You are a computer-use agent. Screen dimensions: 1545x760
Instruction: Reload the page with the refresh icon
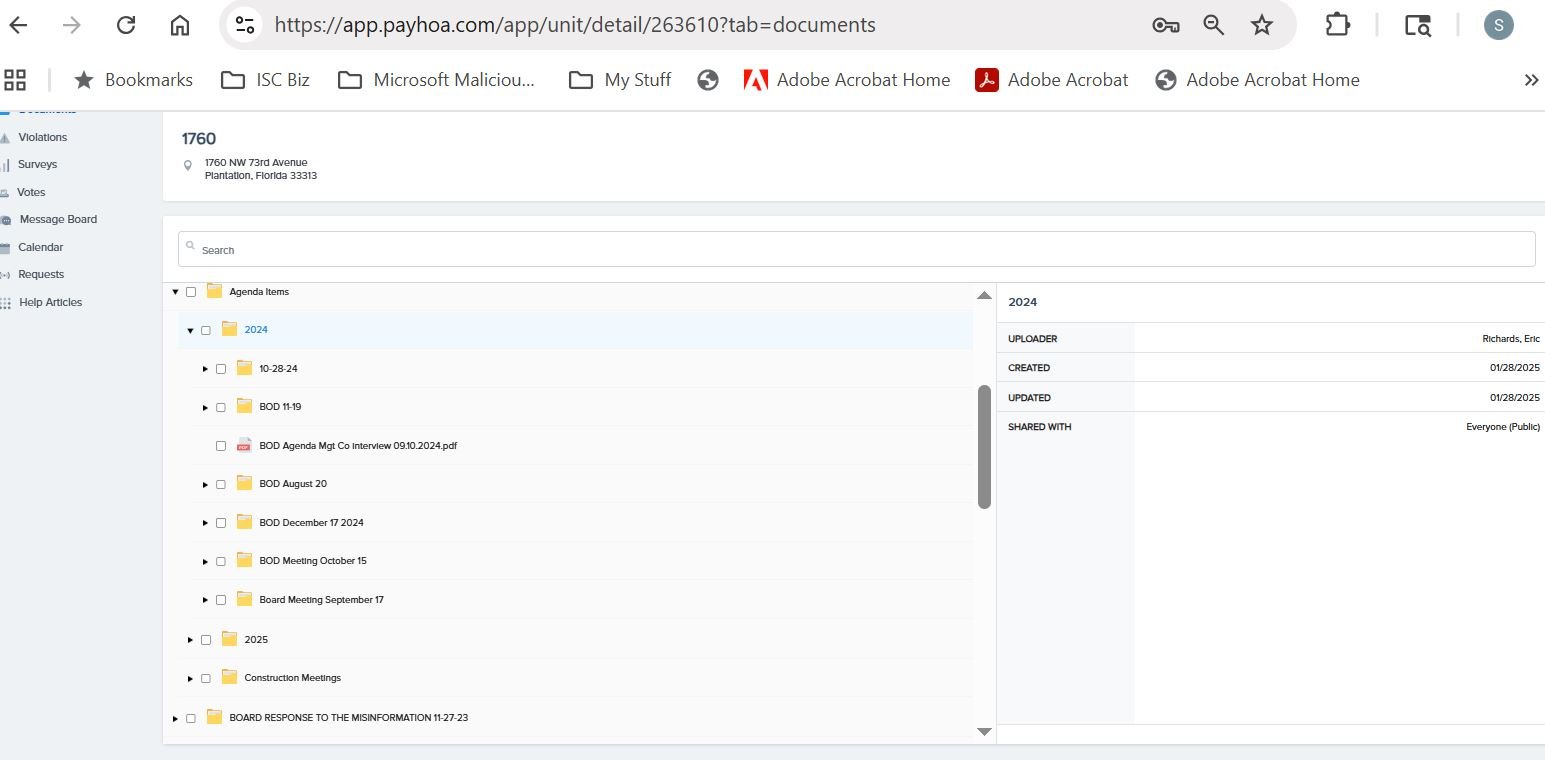point(126,25)
